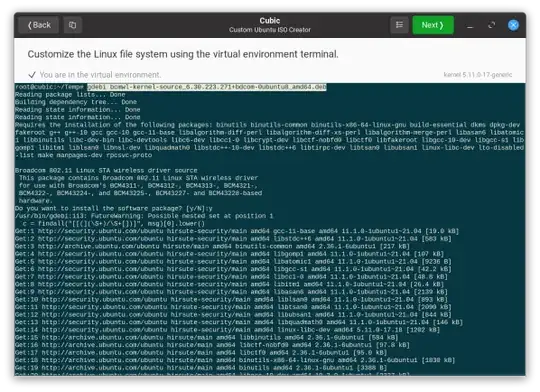
Task: Click 'Broadcom 802.11 Linux STA wireless driver source' line
Action: pos(106,170)
